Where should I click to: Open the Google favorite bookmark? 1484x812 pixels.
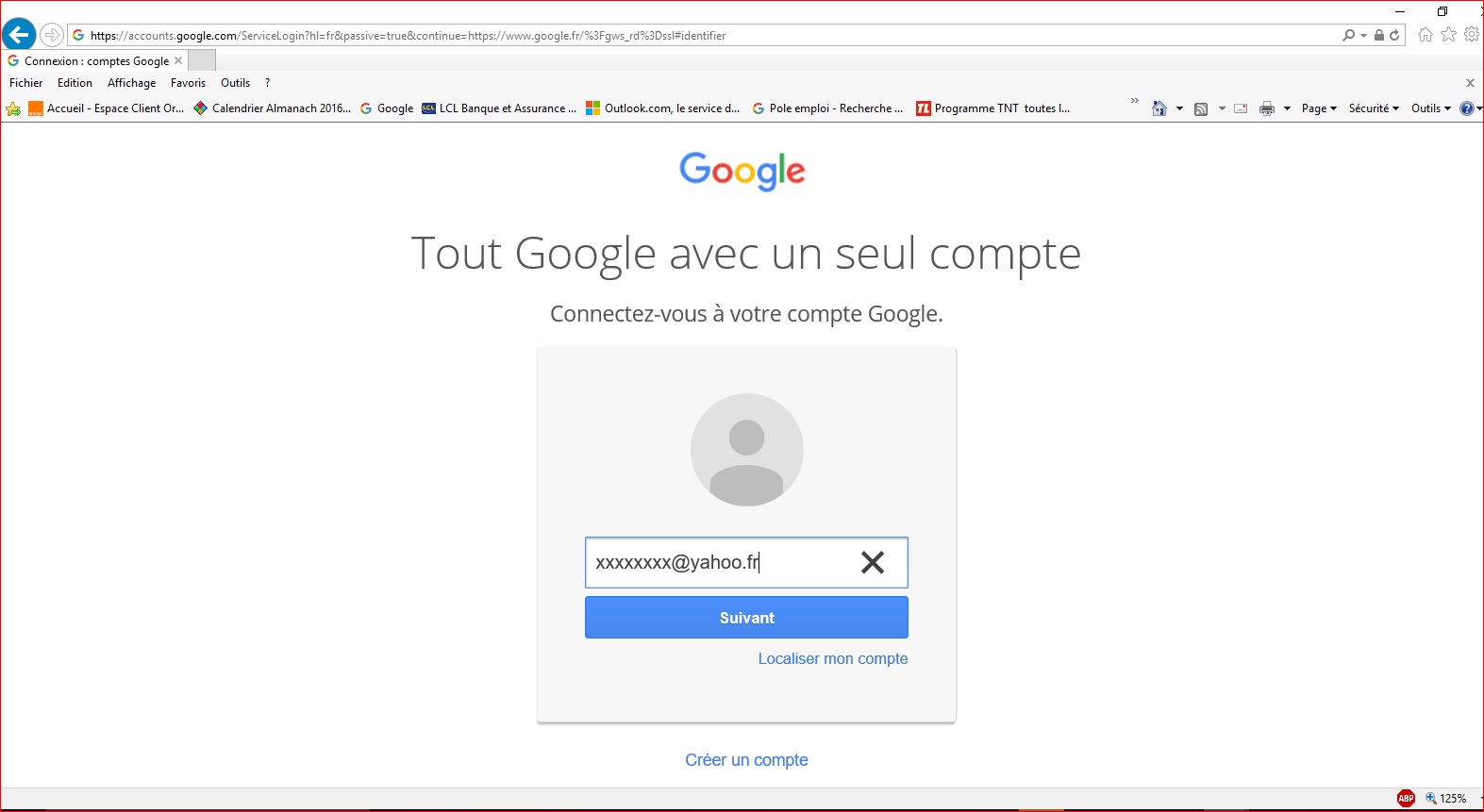point(387,108)
